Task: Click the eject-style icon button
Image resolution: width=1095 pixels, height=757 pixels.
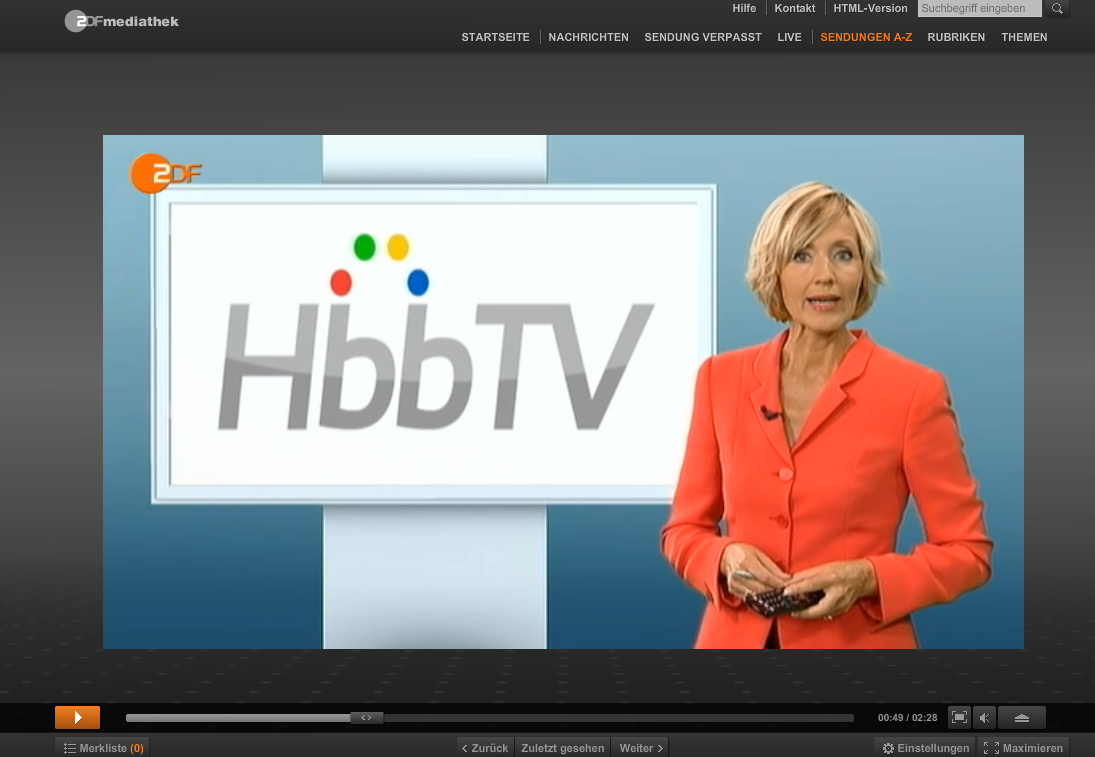Action: [1021, 717]
